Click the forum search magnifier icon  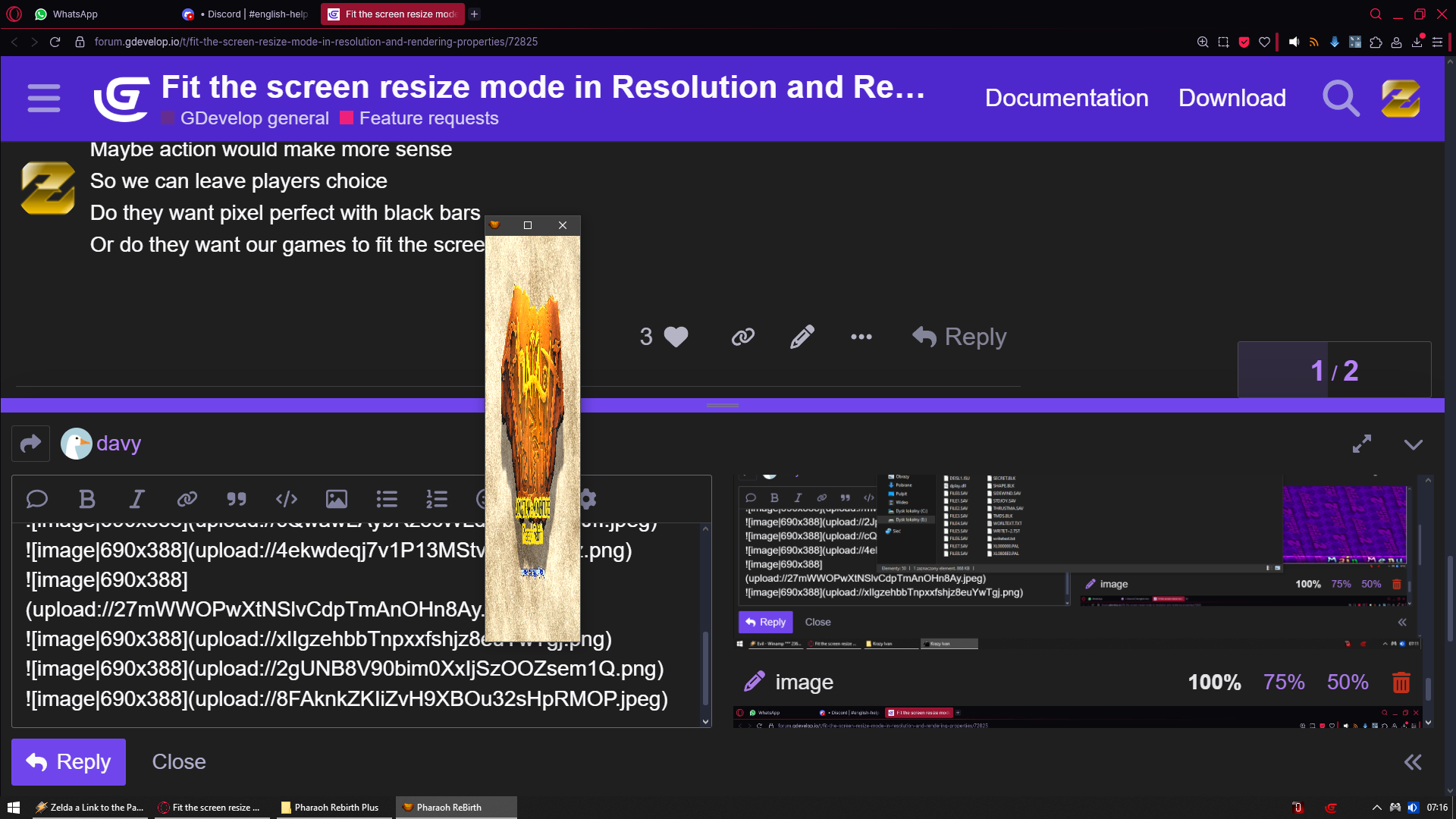(x=1341, y=99)
